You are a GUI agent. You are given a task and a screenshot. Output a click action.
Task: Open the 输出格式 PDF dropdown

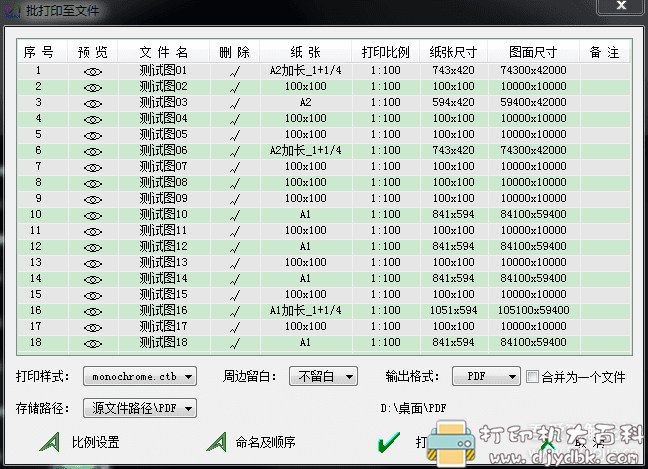coord(486,376)
